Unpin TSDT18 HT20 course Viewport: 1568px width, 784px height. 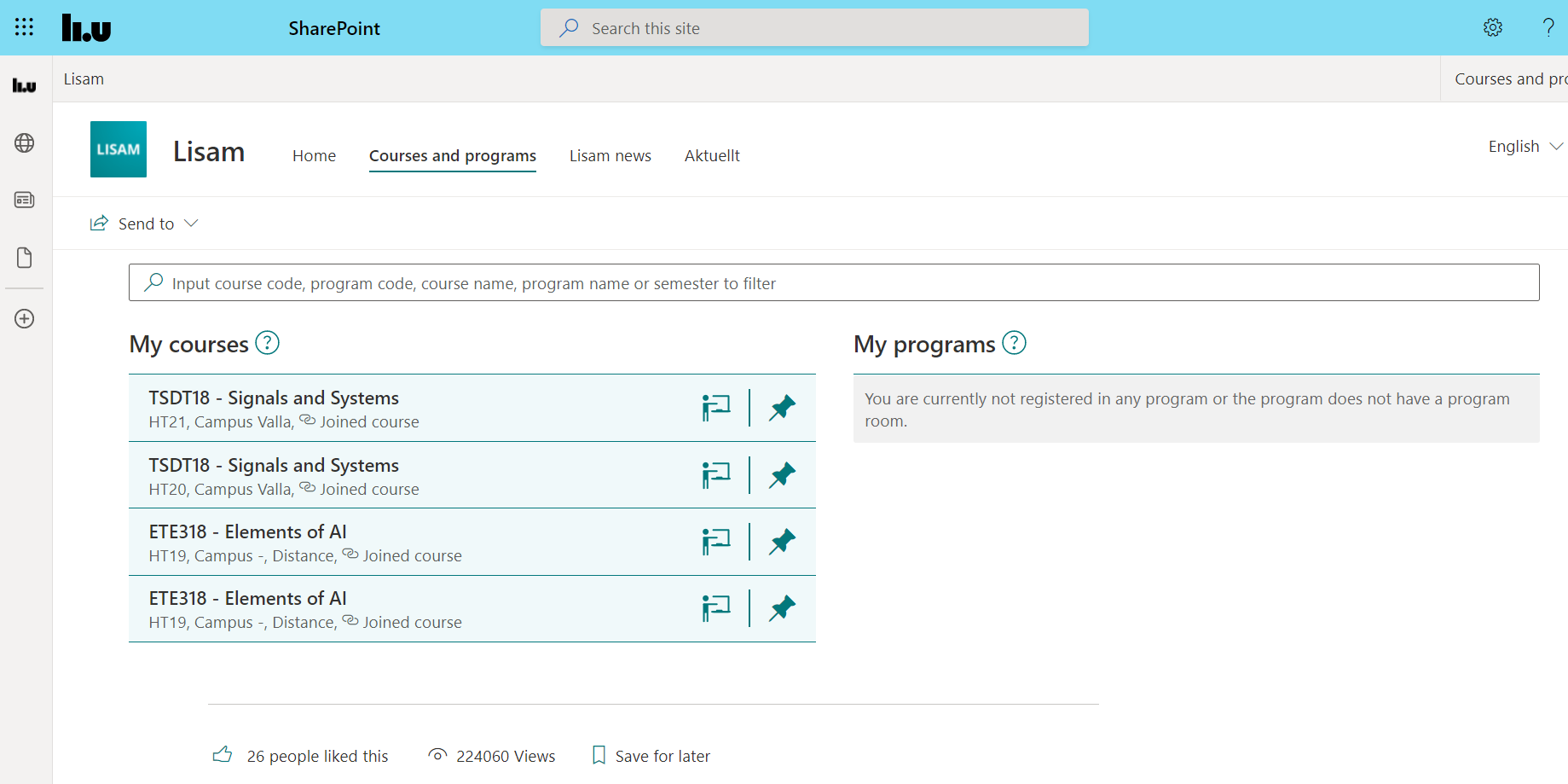(x=782, y=475)
